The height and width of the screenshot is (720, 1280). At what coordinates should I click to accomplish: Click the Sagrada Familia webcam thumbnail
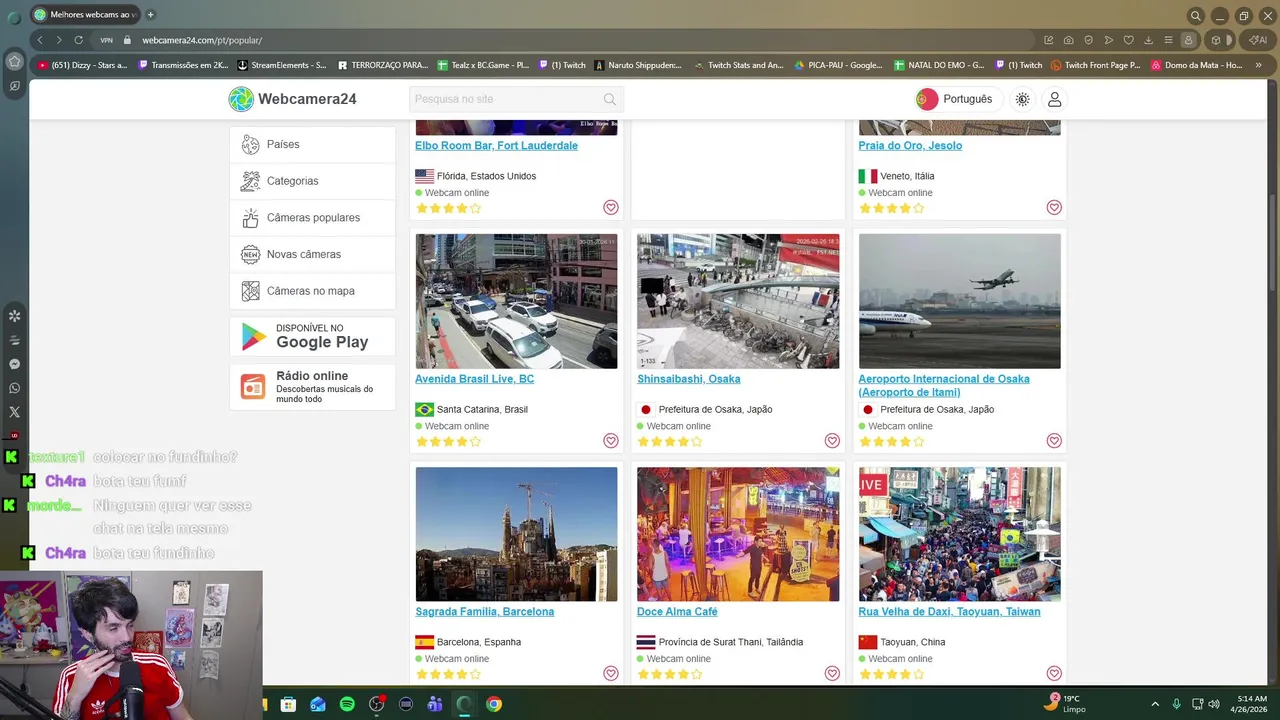(x=516, y=534)
